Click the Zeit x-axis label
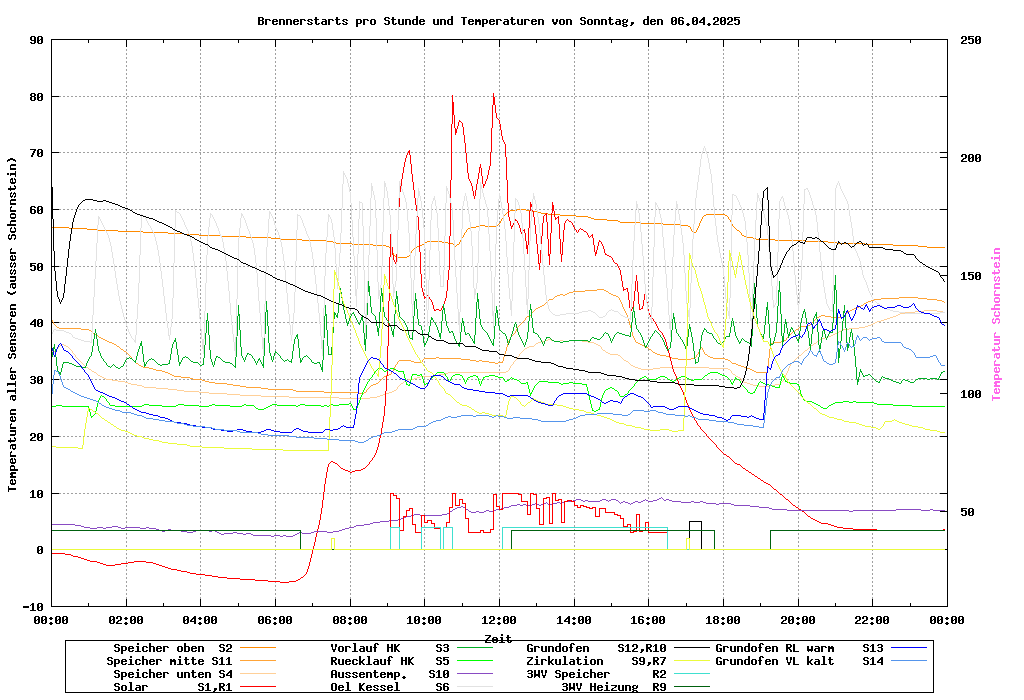This screenshot has width=1024, height=700. (498, 638)
